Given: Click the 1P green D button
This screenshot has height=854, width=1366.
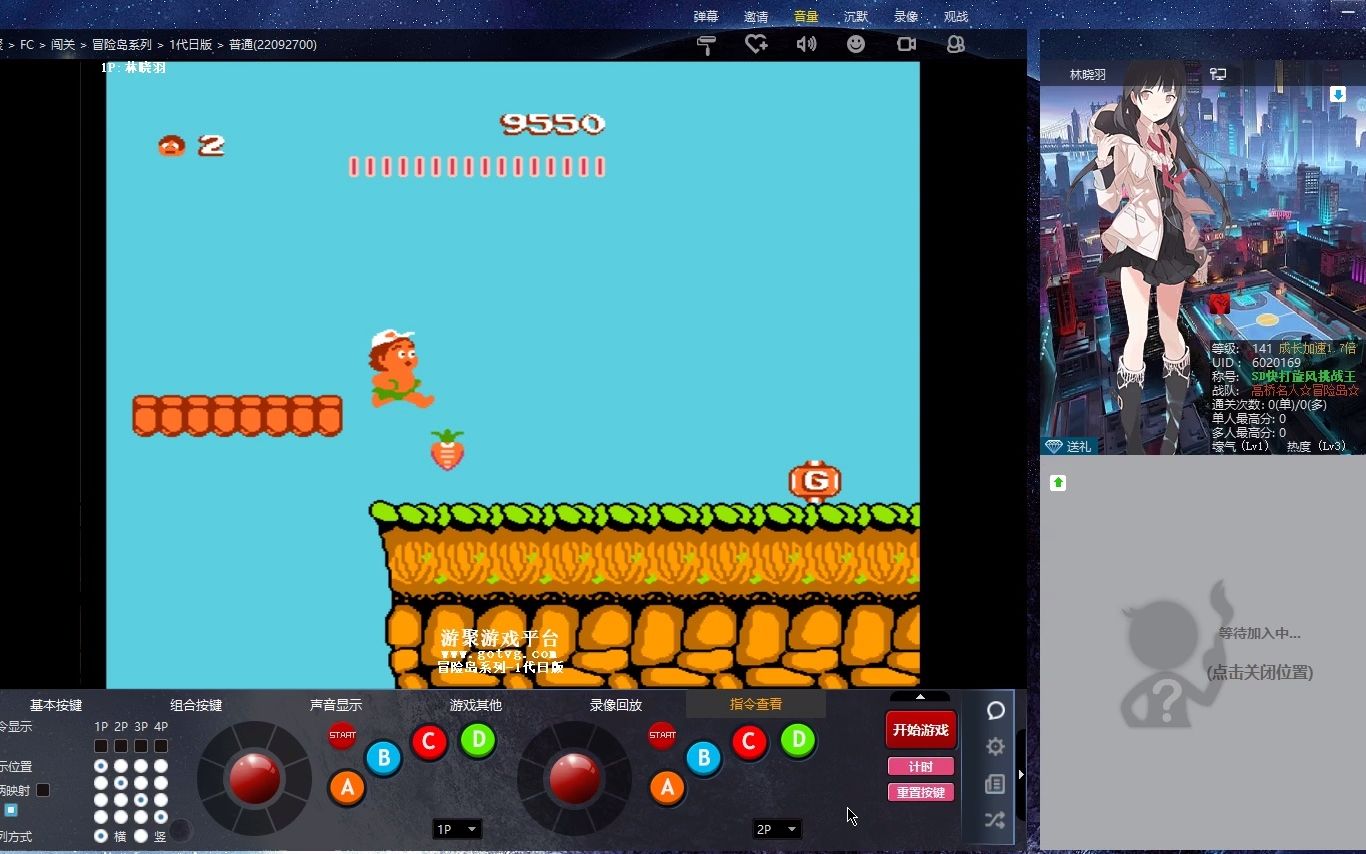Looking at the screenshot, I should pos(478,740).
